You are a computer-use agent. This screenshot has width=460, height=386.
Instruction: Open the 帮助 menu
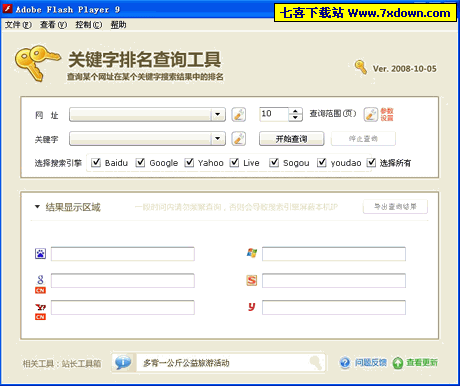tap(118, 25)
